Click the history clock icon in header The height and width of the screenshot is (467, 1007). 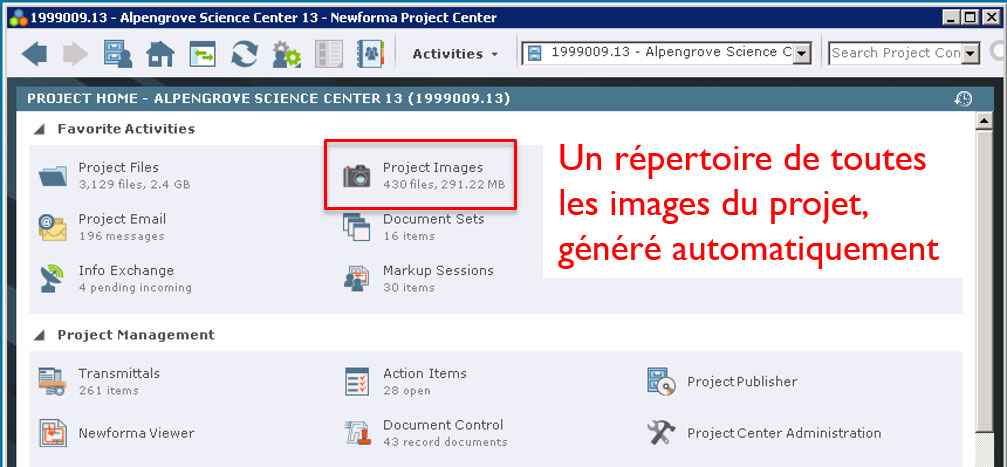963,98
